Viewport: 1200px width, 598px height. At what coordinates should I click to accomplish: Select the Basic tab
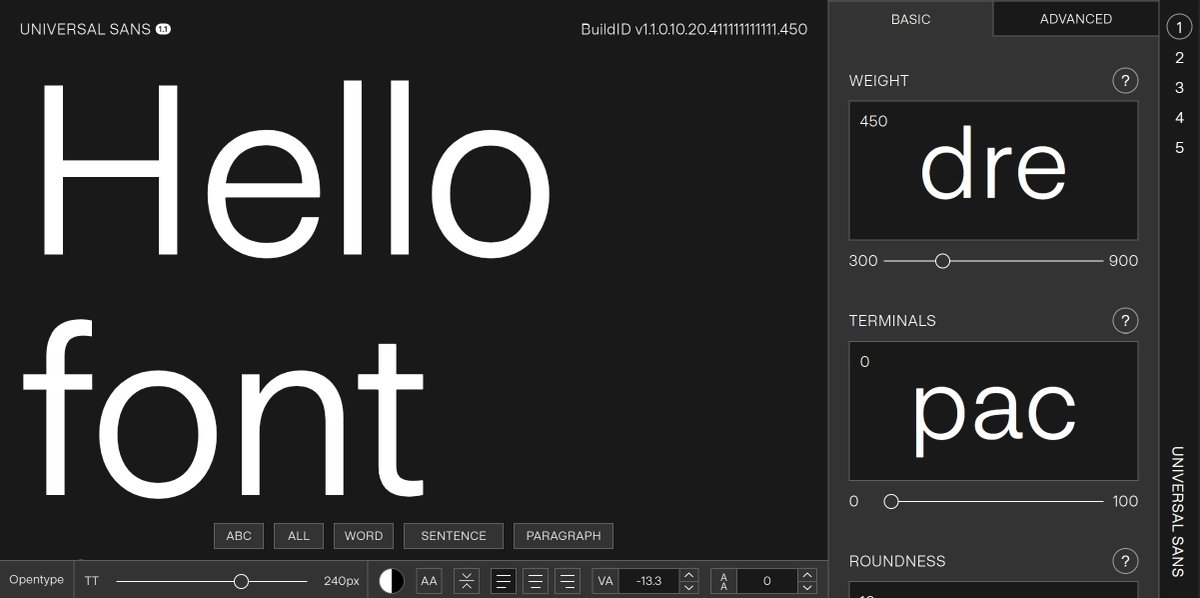[x=910, y=19]
